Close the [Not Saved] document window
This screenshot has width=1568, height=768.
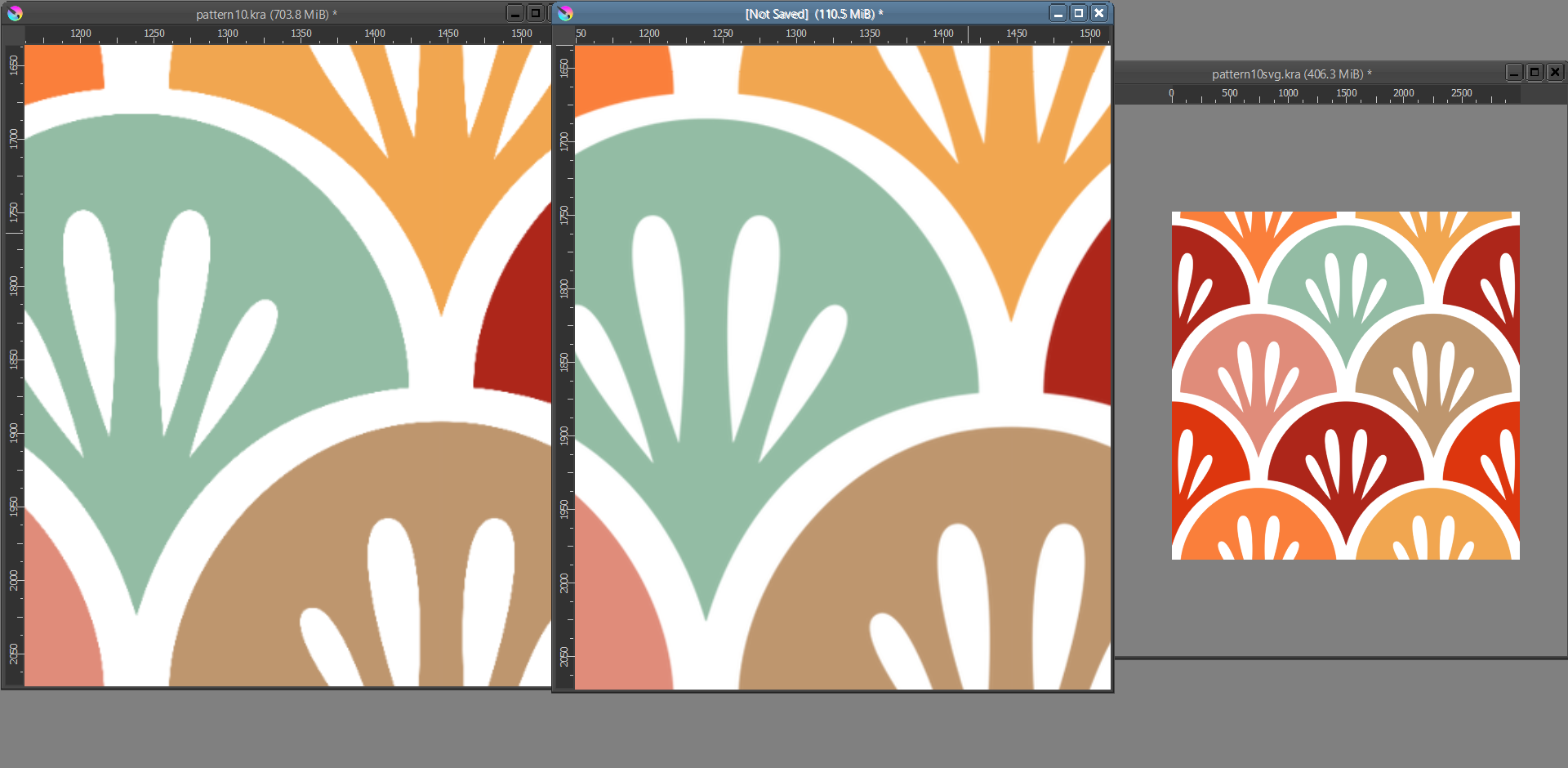[1099, 13]
